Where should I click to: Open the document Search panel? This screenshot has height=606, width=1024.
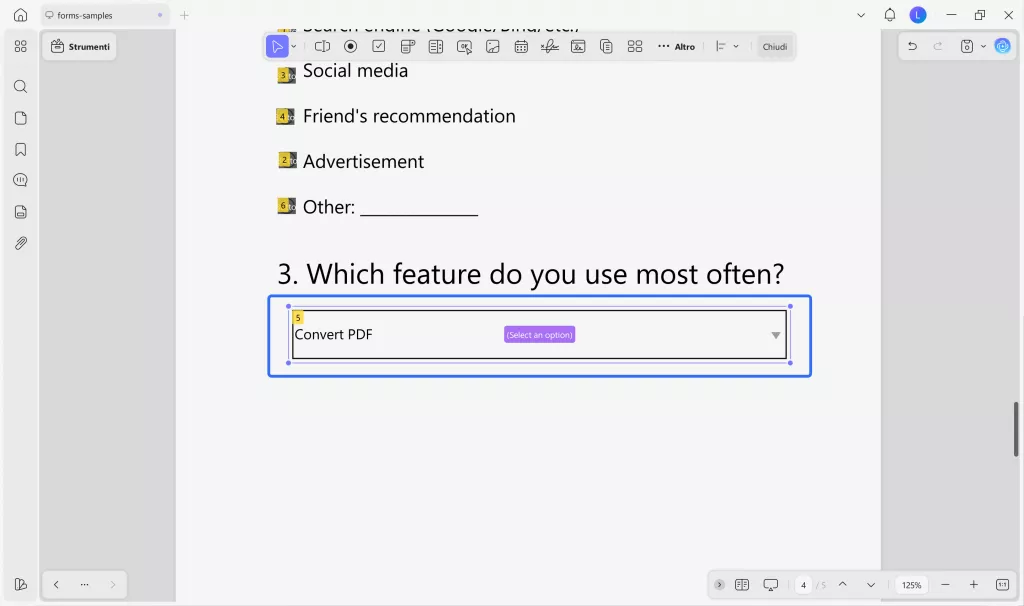(x=20, y=86)
